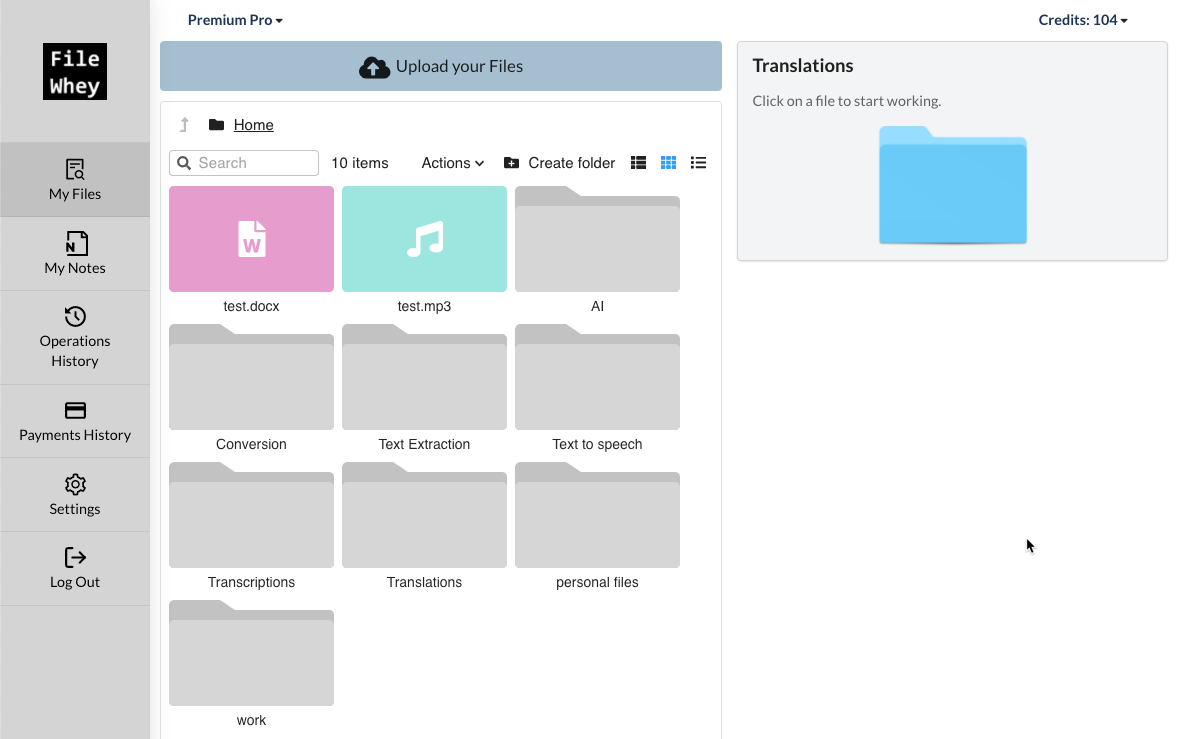Screen dimensions: 1182x739
Task: Open My Notes in the sidebar
Action: point(75,254)
